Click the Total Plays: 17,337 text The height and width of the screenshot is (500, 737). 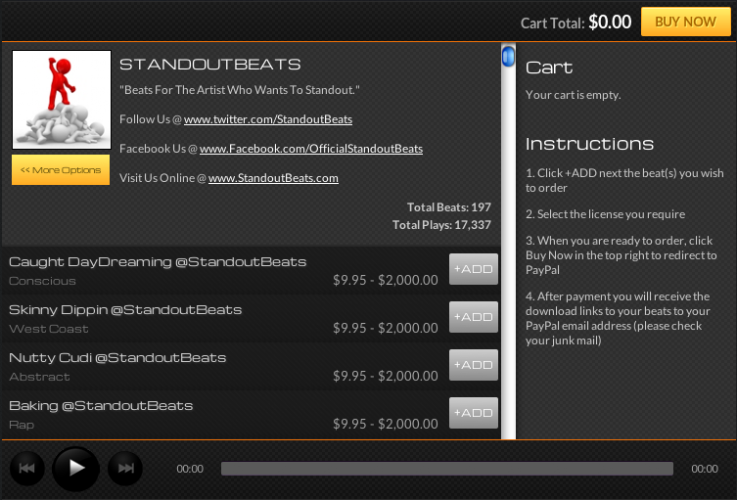[x=441, y=225]
